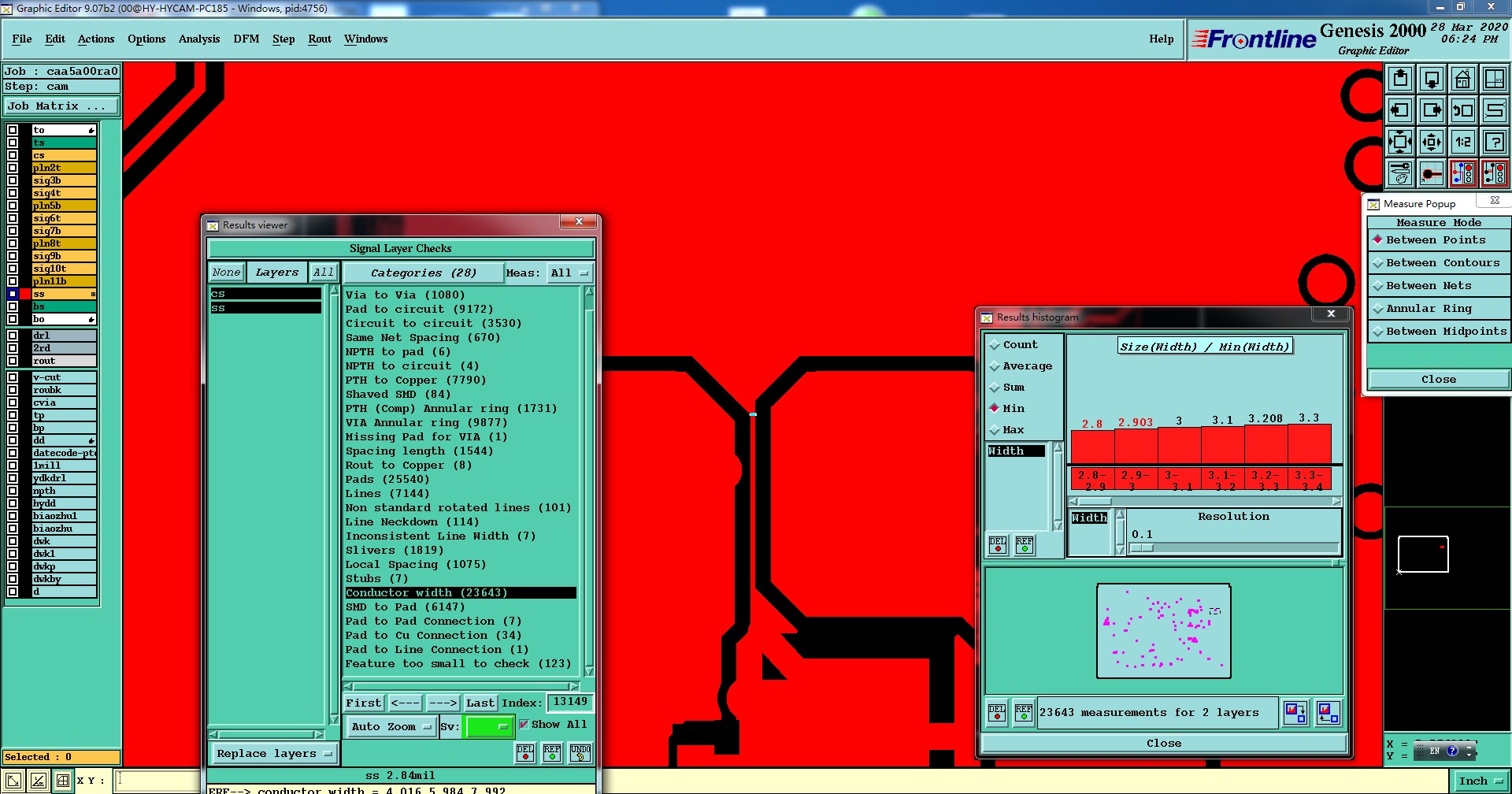Click the zoom in icon
Screen dimensions: 1512x794
pyautogui.click(x=1400, y=142)
